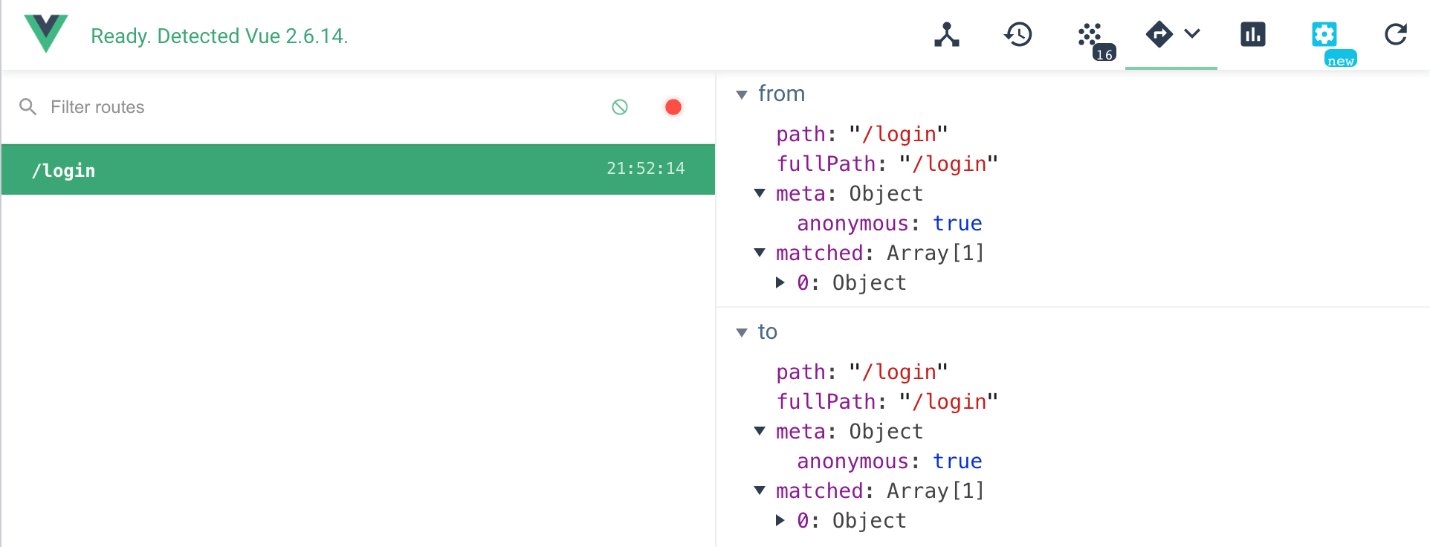Image resolution: width=1430 pixels, height=547 pixels.
Task: Click the search magnifier icon
Action: click(28, 107)
